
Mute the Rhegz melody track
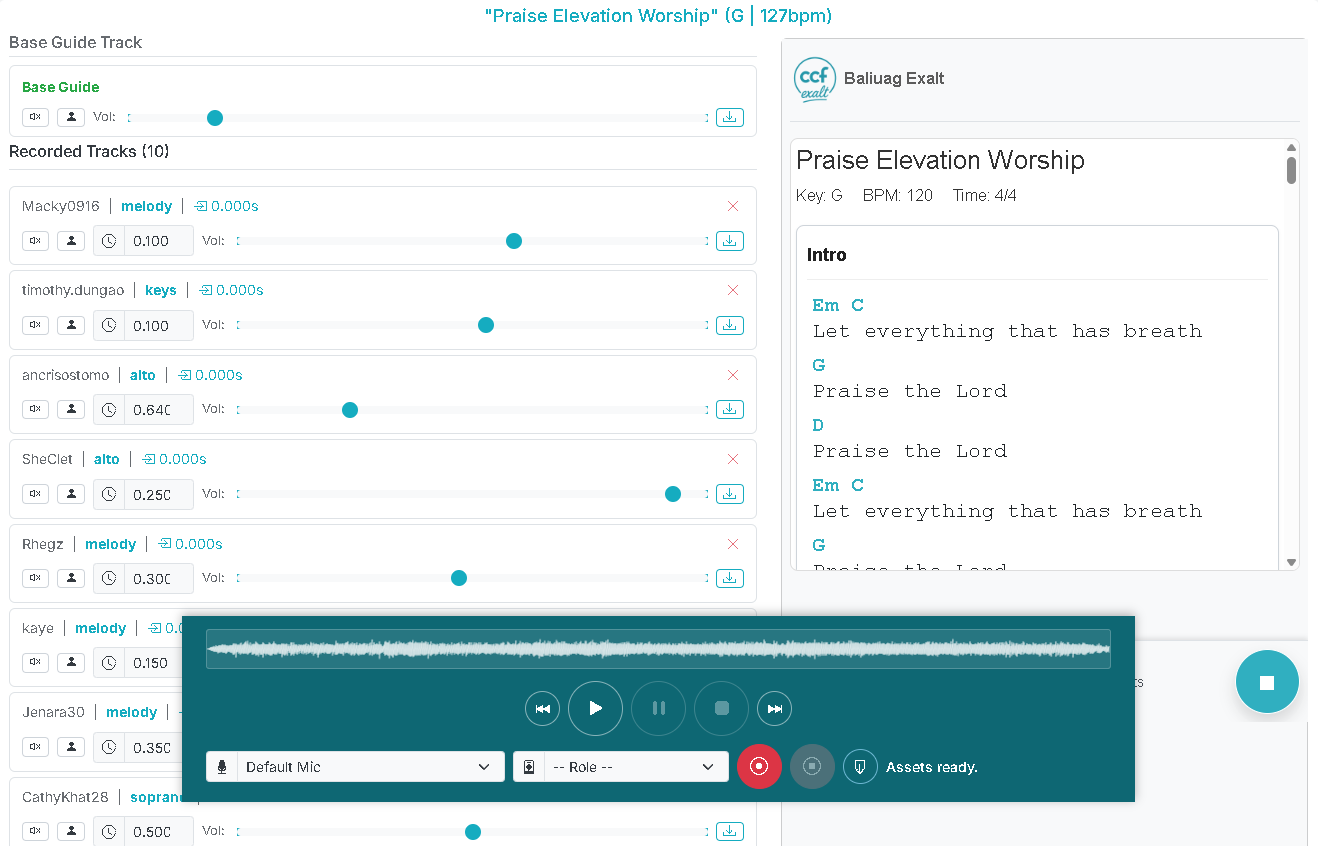tap(36, 578)
